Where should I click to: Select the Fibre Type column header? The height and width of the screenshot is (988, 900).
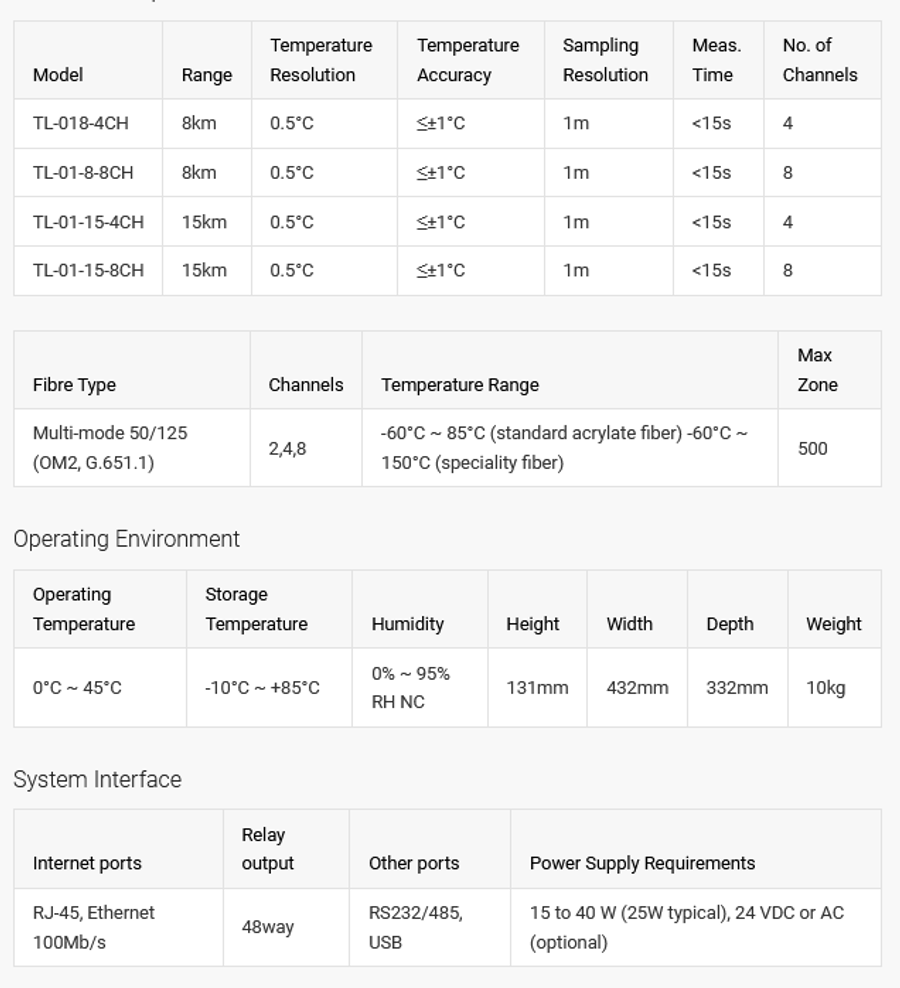pos(74,385)
